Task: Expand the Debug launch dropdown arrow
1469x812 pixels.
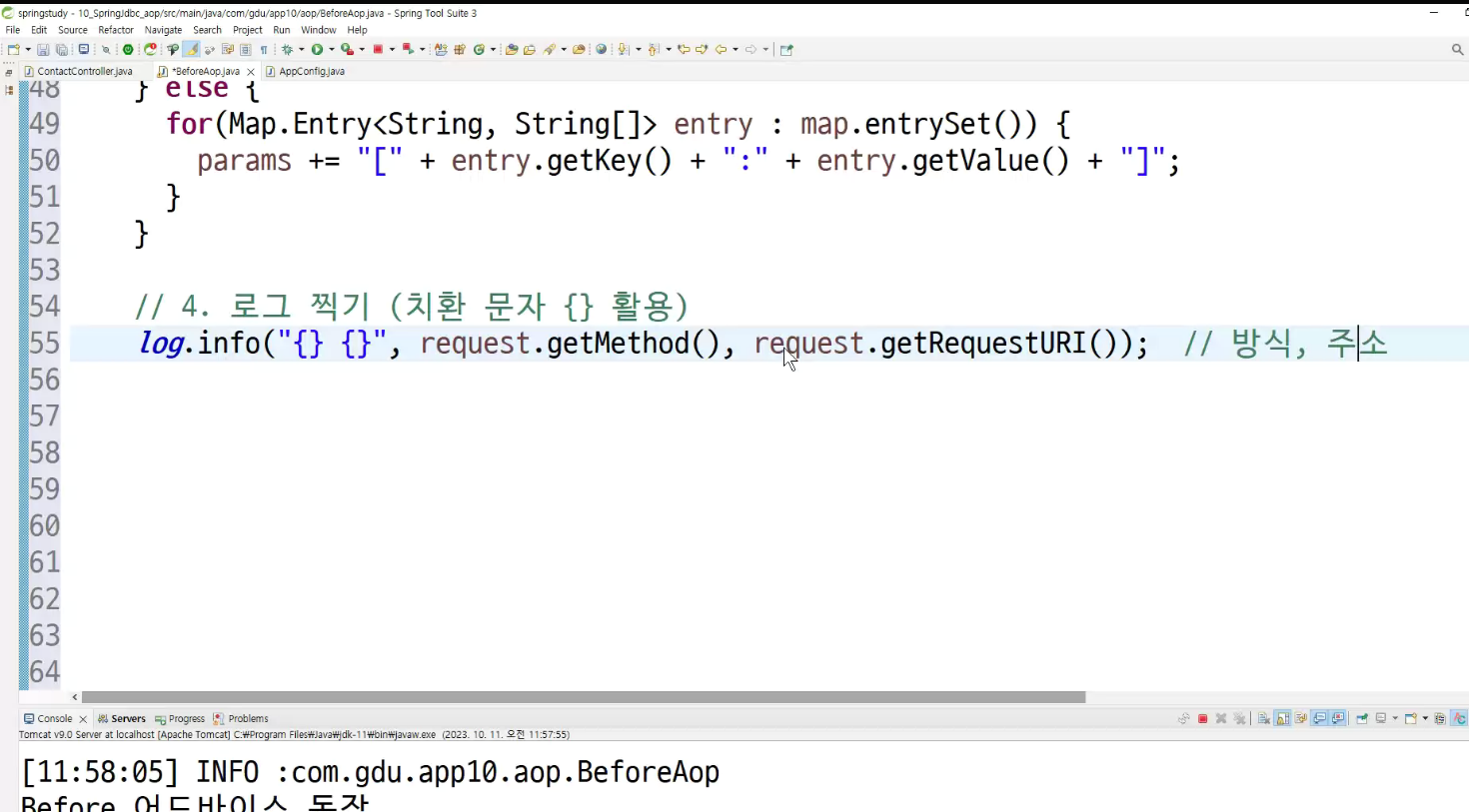Action: click(301, 49)
